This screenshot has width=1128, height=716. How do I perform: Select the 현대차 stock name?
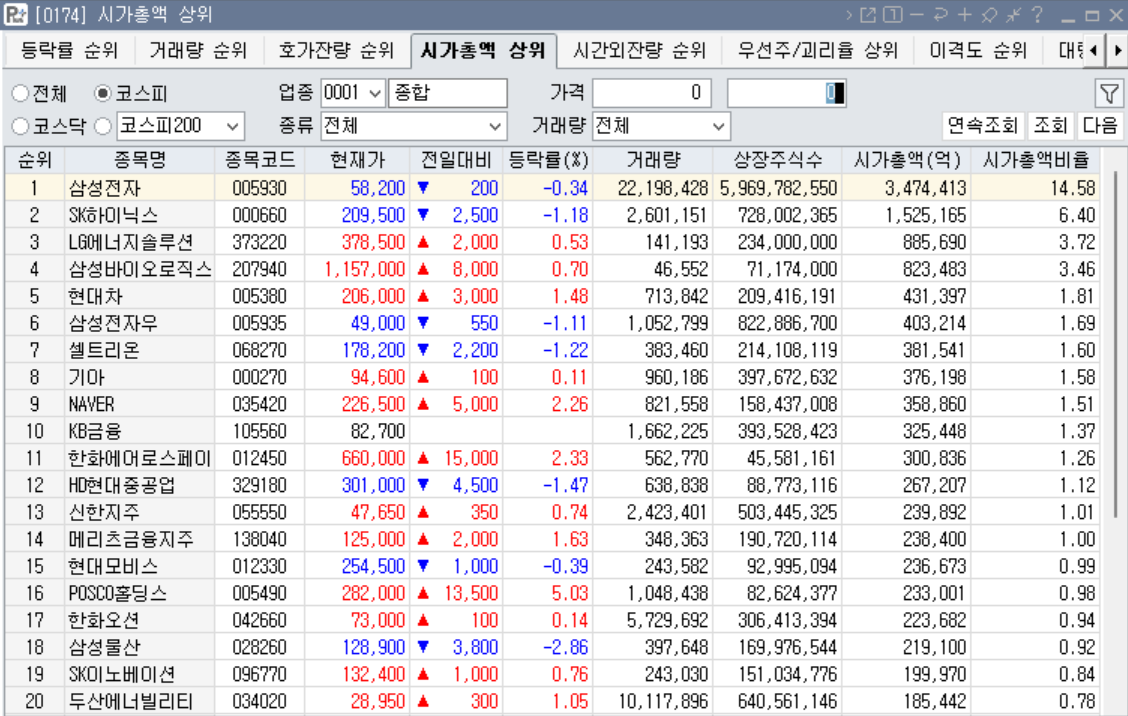pos(96,296)
